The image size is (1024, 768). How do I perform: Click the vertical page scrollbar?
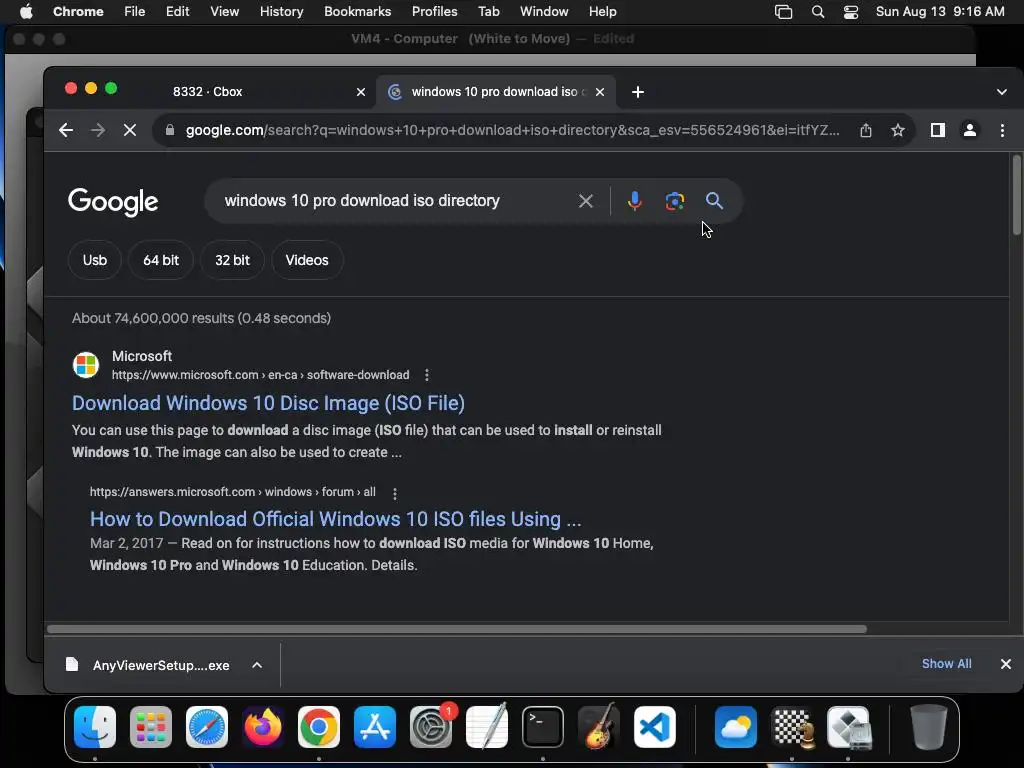click(x=1017, y=195)
